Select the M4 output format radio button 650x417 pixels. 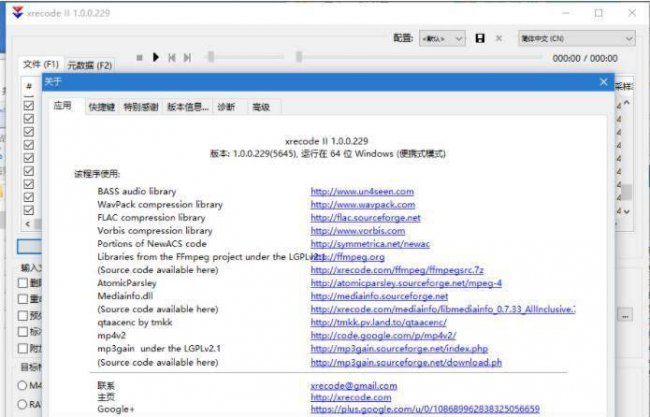[x=22, y=386]
